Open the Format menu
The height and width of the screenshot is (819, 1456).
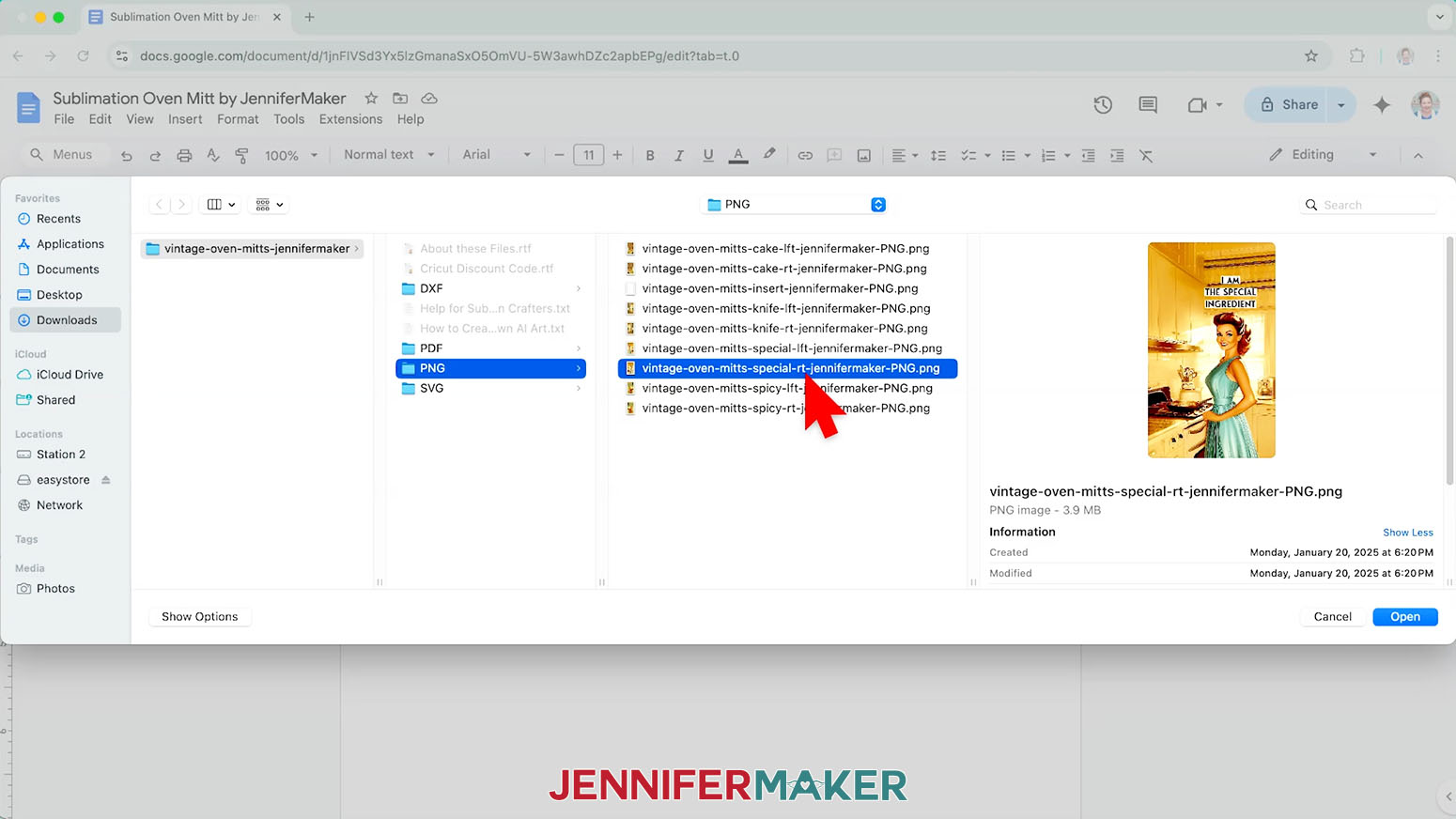238,119
